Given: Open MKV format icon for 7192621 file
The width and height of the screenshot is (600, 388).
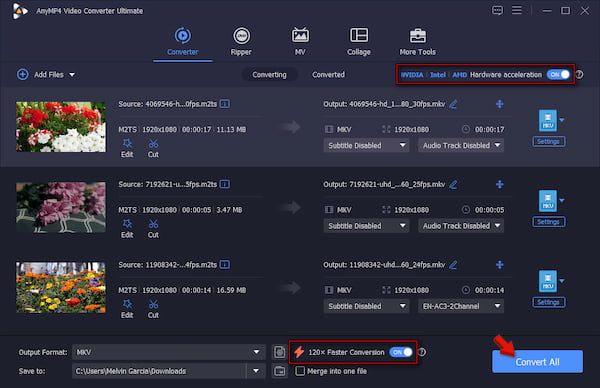Looking at the screenshot, I should 548,201.
